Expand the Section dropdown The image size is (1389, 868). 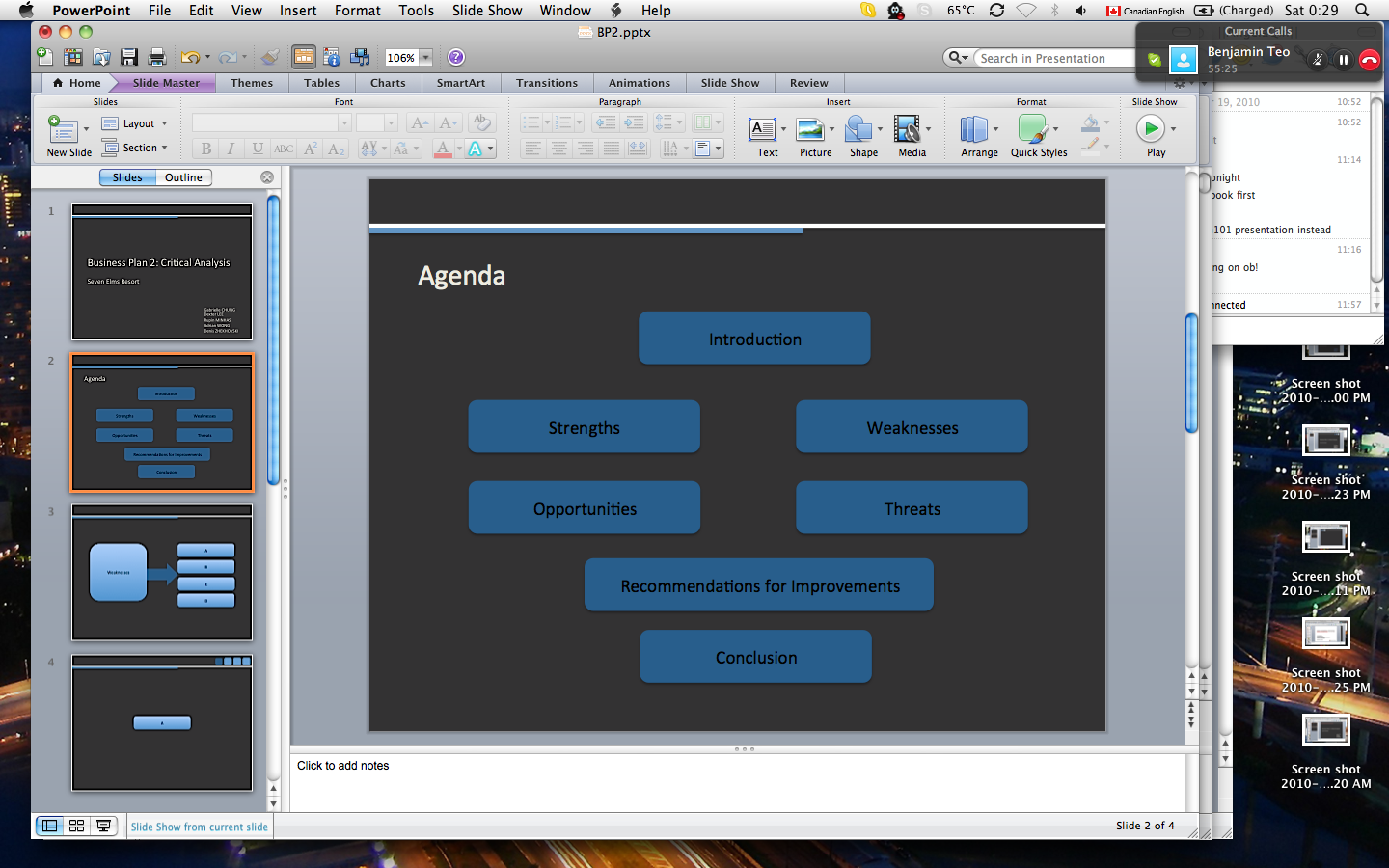point(164,148)
